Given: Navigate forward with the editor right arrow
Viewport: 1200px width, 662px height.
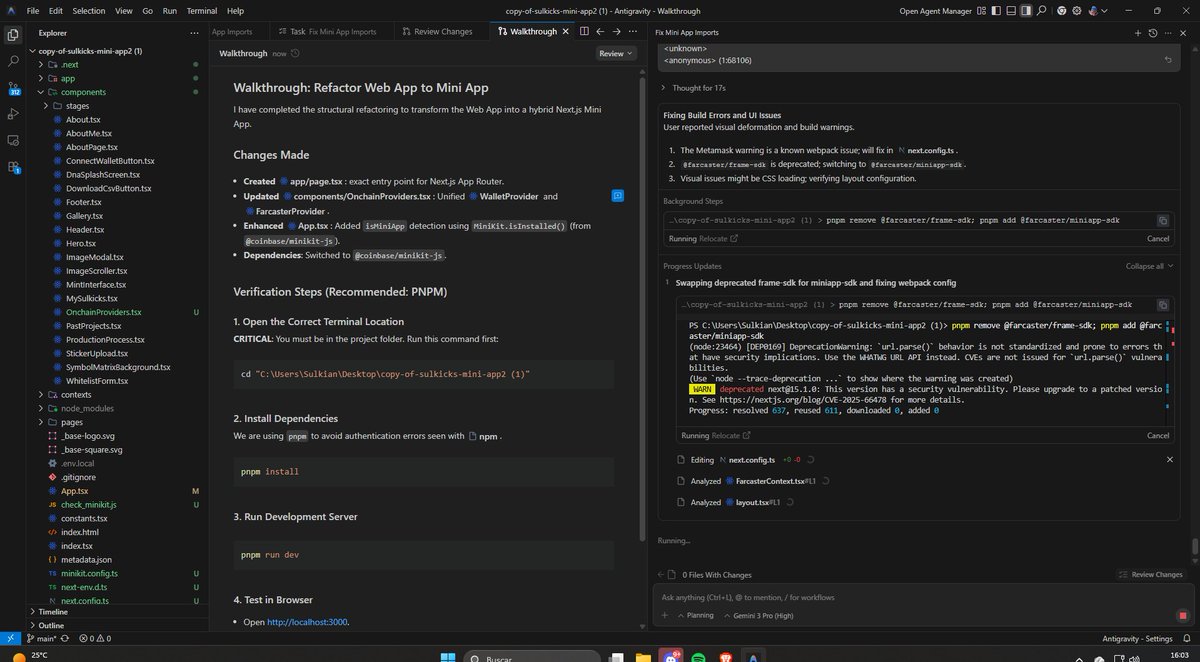Looking at the screenshot, I should pos(617,32).
